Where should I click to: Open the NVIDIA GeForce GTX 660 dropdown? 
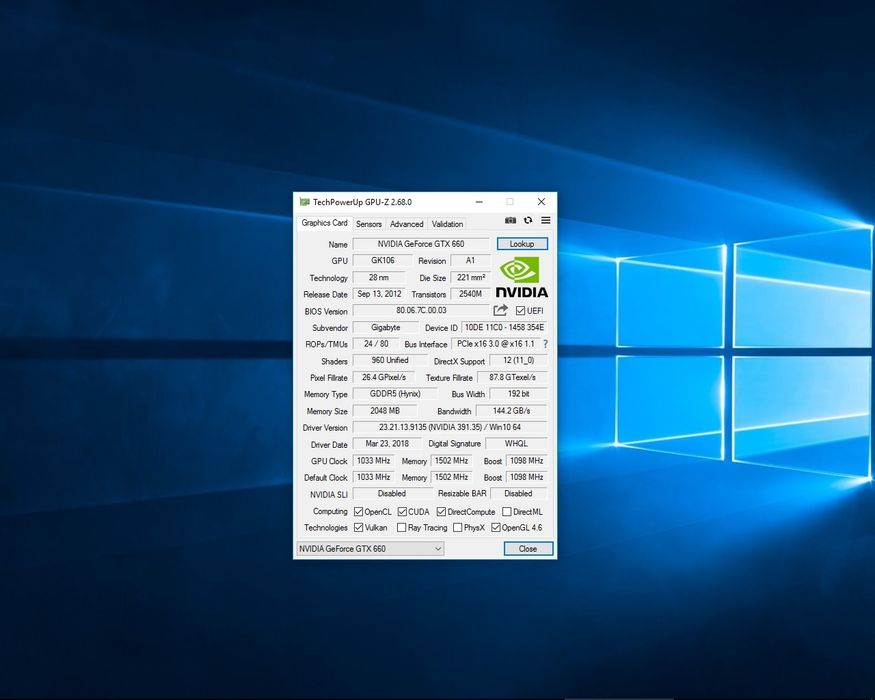(370, 549)
